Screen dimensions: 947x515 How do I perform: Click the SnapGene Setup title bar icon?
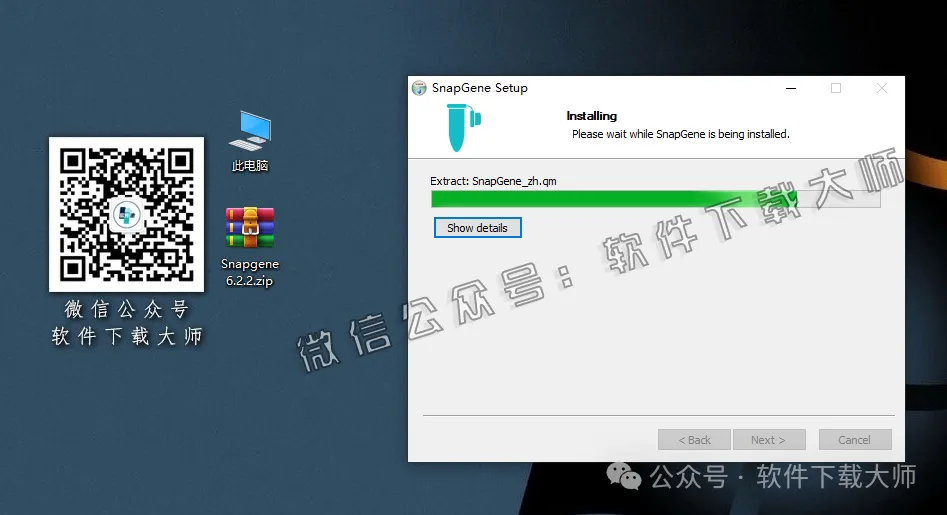[x=419, y=88]
